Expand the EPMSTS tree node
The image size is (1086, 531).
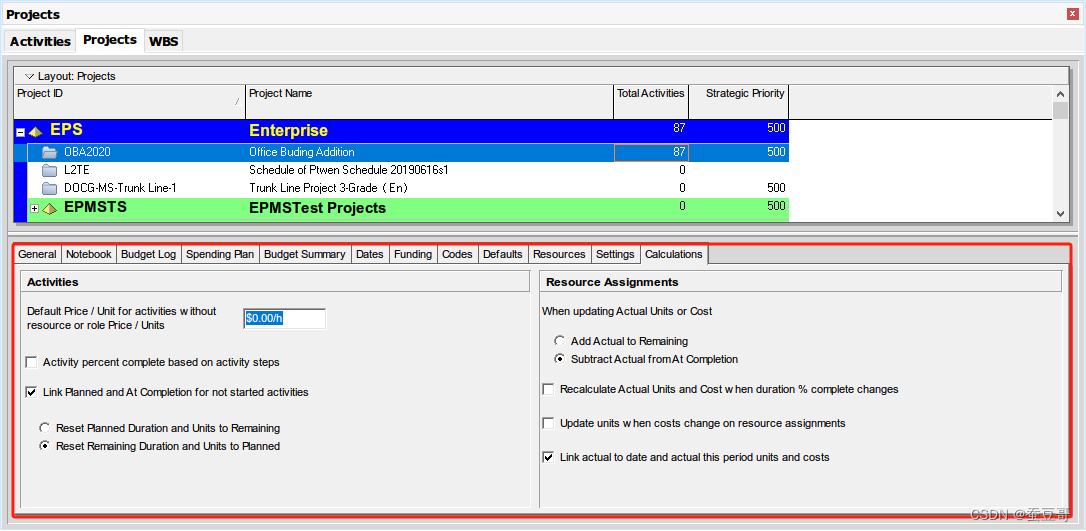click(x=34, y=208)
